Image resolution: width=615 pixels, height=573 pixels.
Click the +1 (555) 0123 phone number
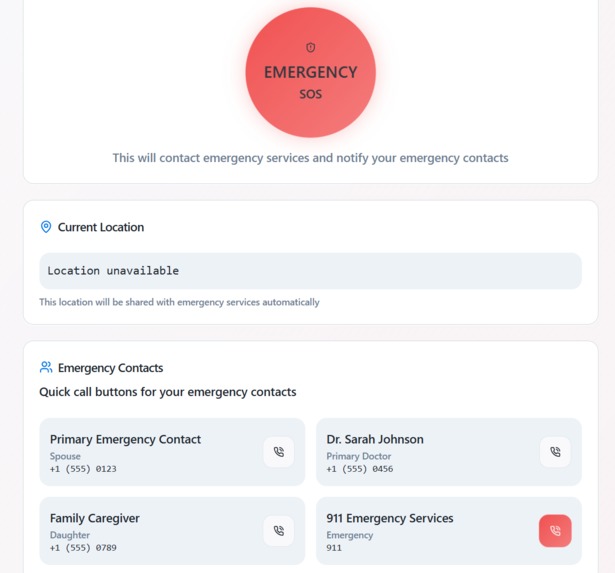click(83, 469)
